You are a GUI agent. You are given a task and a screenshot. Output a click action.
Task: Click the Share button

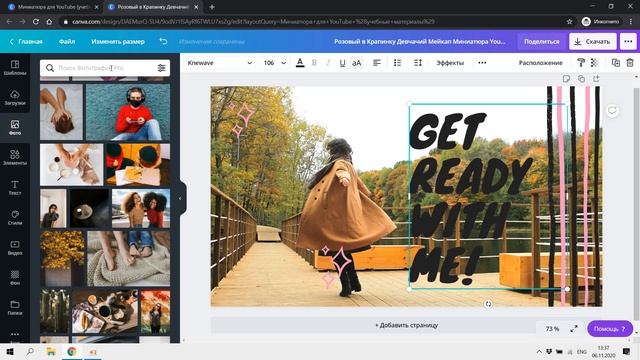point(542,41)
